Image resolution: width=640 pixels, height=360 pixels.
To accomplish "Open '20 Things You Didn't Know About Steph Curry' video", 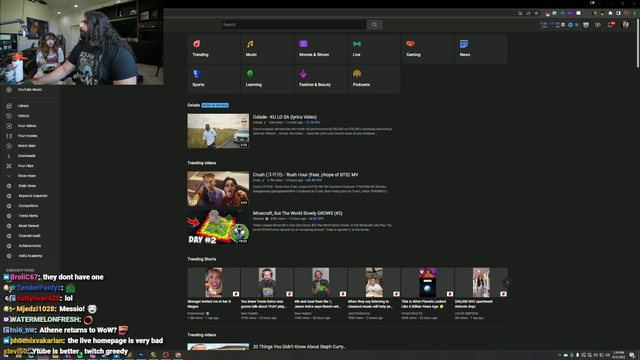I will tap(299, 347).
